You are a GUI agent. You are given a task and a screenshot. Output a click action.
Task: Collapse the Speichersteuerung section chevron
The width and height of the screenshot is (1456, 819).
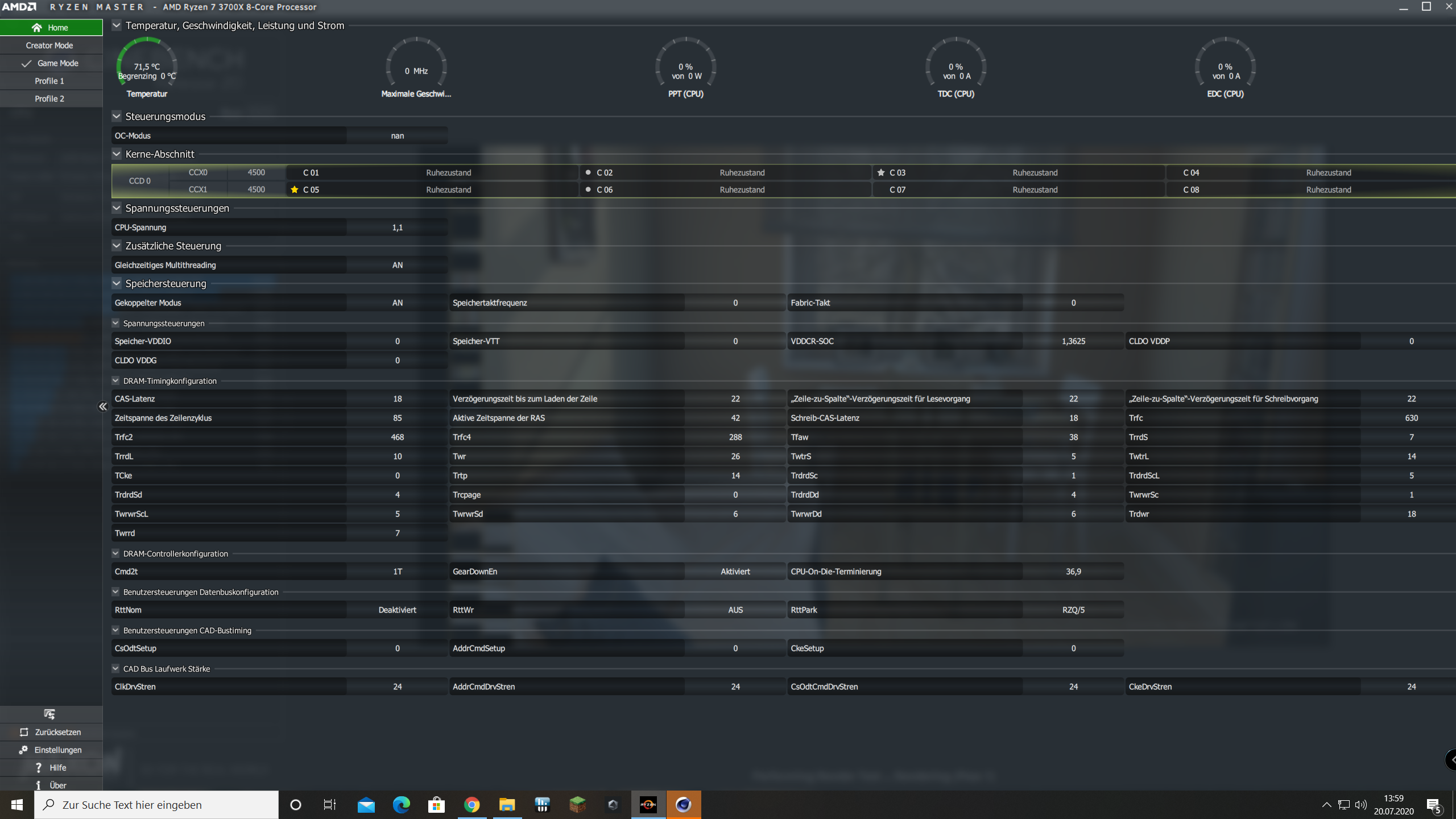[117, 283]
